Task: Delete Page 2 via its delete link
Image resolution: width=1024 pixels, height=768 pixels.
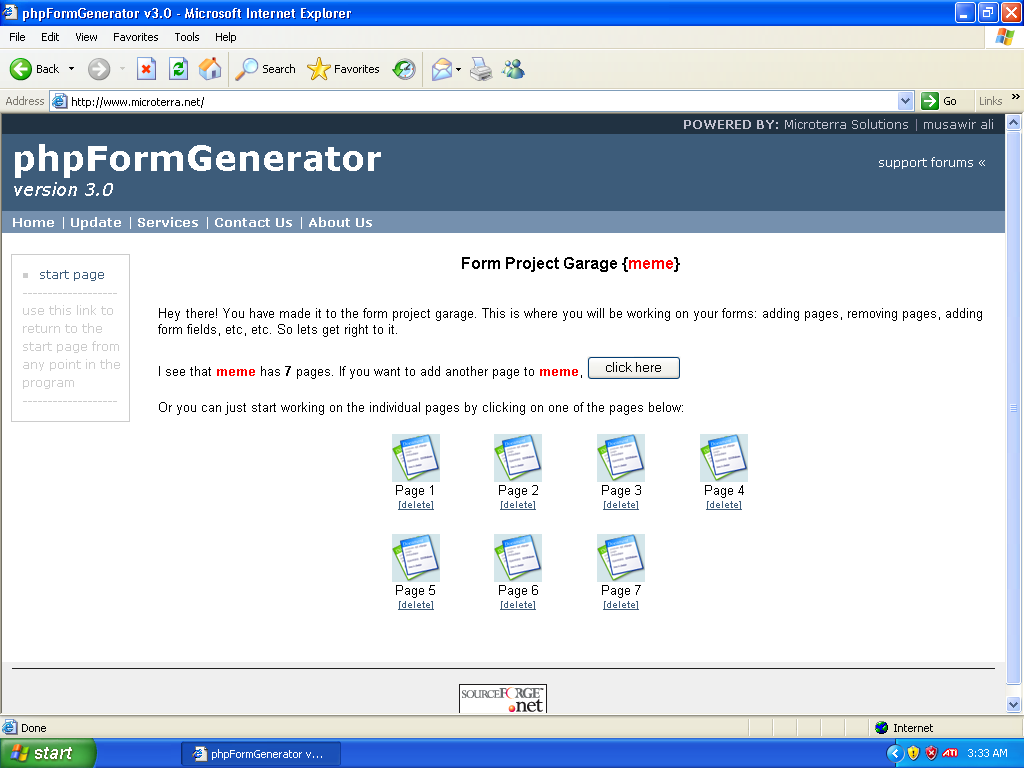Action: (x=518, y=505)
